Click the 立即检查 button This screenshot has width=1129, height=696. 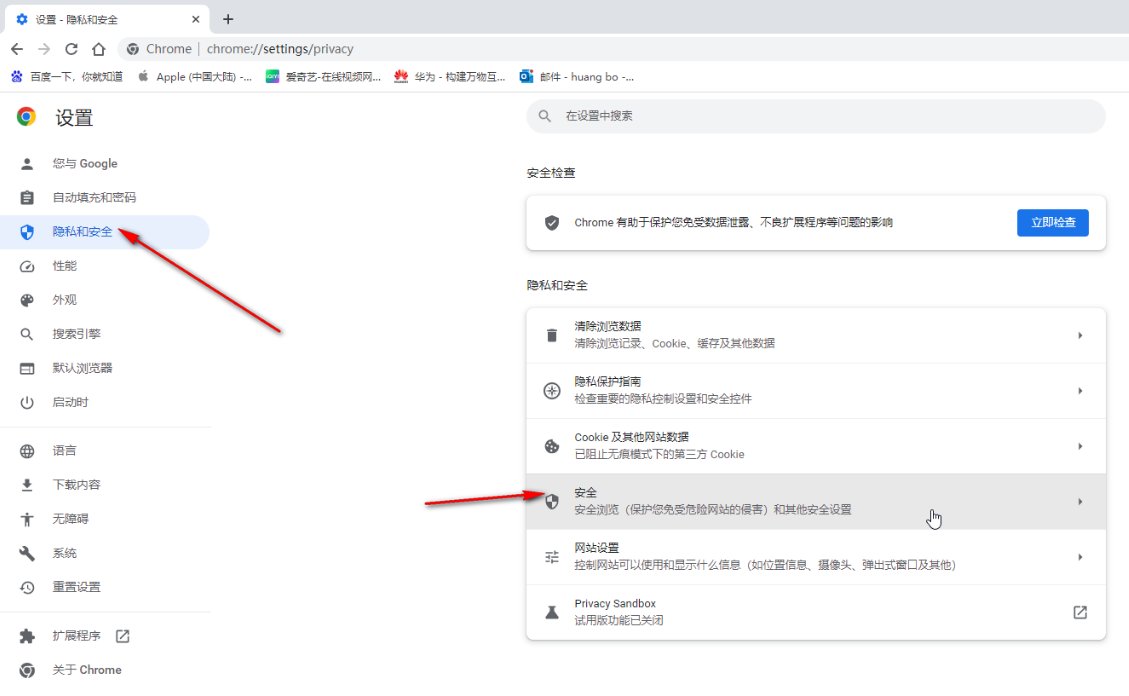click(1052, 222)
